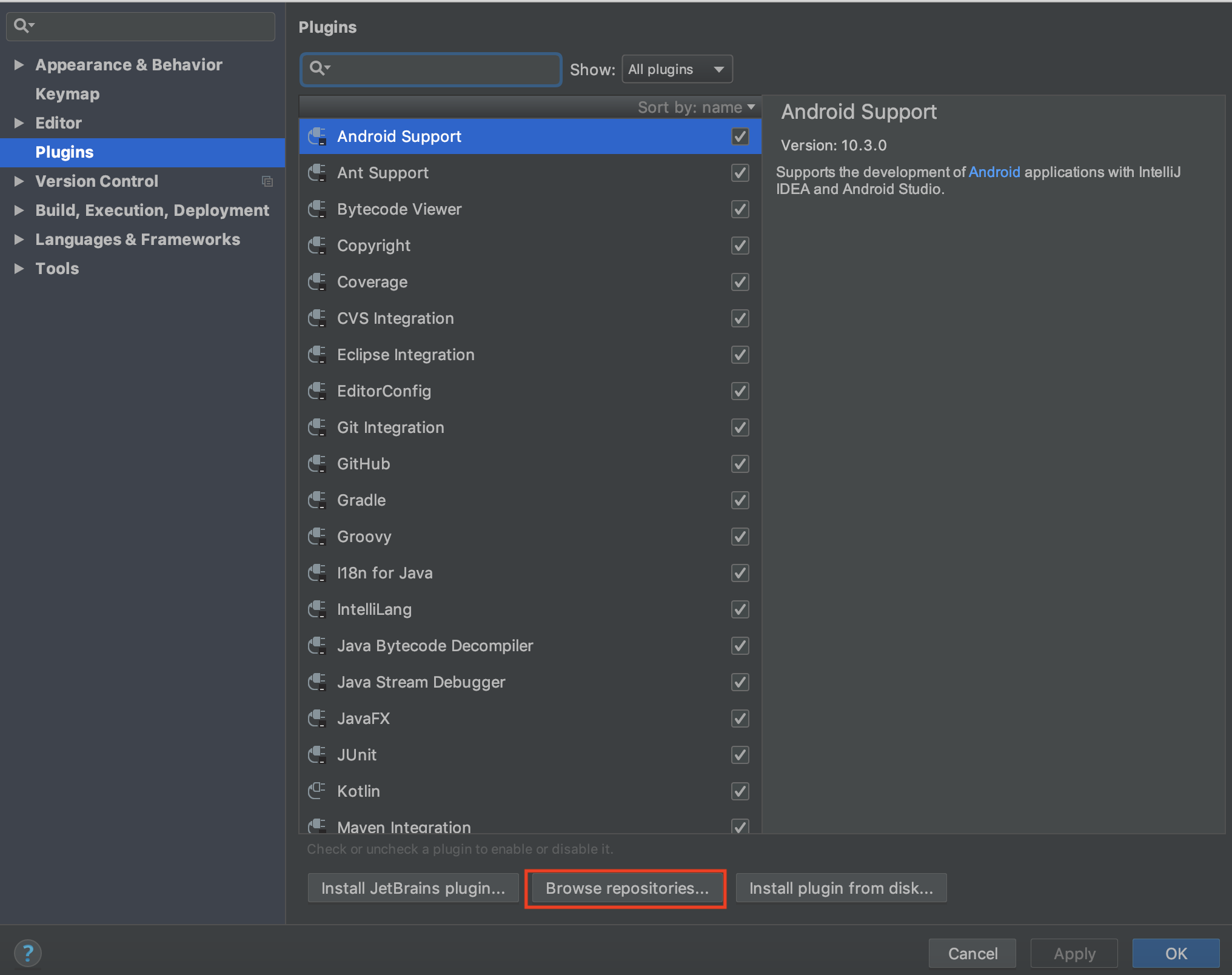This screenshot has height=975, width=1232.
Task: Click the Ant Support plugin icon
Action: click(x=317, y=173)
